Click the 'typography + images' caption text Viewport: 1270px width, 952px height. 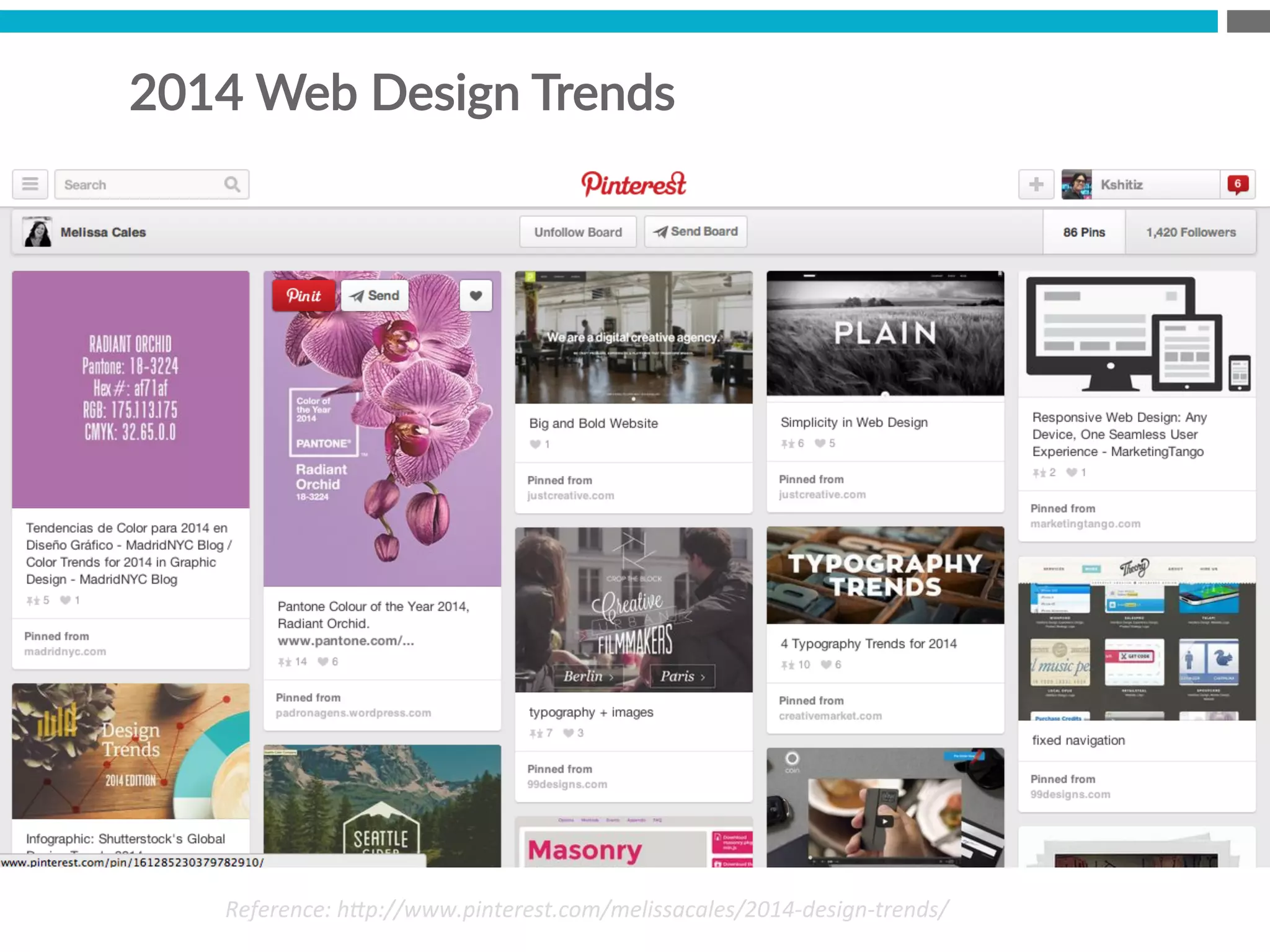[591, 713]
